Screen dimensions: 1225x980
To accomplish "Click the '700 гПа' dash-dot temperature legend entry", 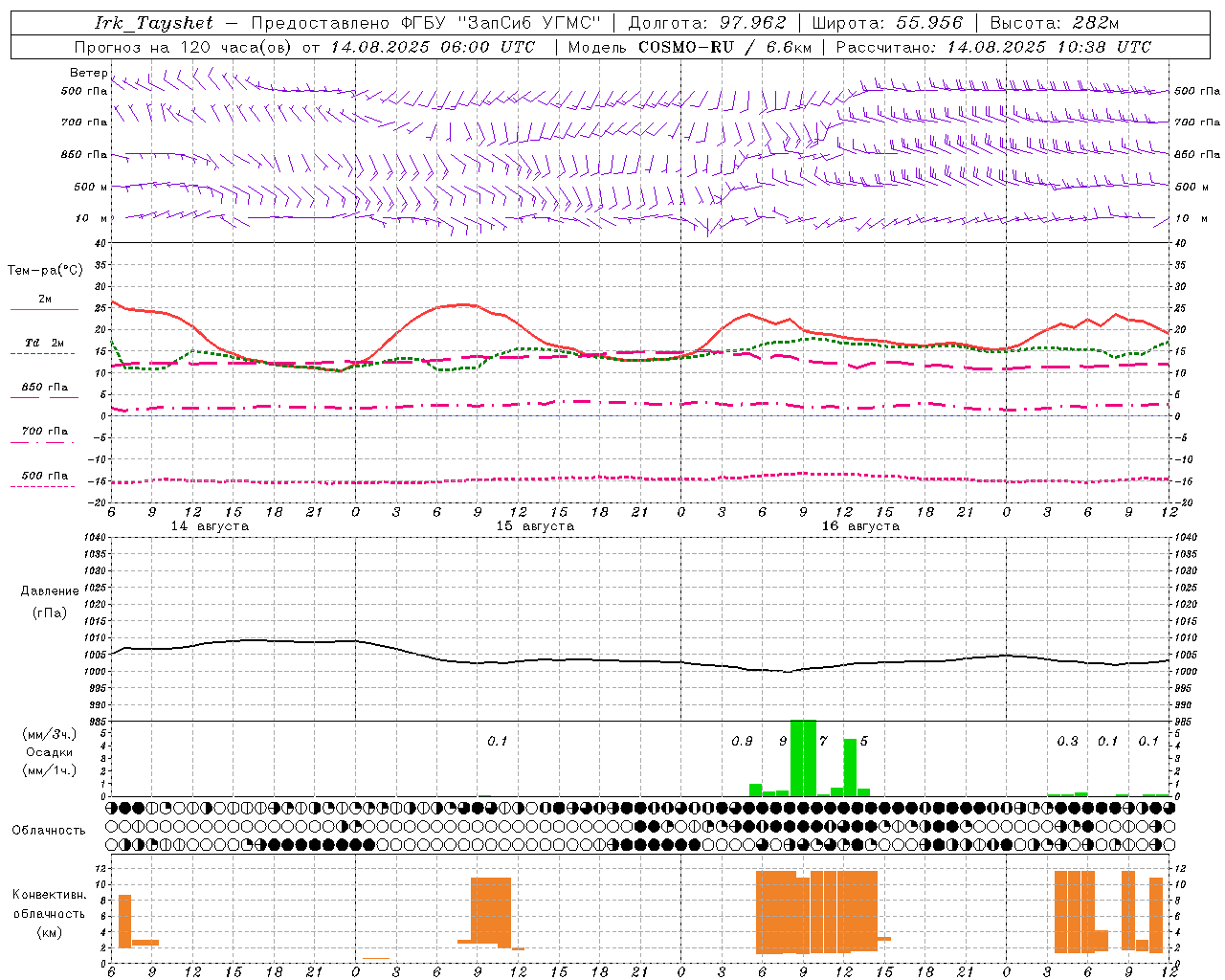I will (x=44, y=432).
